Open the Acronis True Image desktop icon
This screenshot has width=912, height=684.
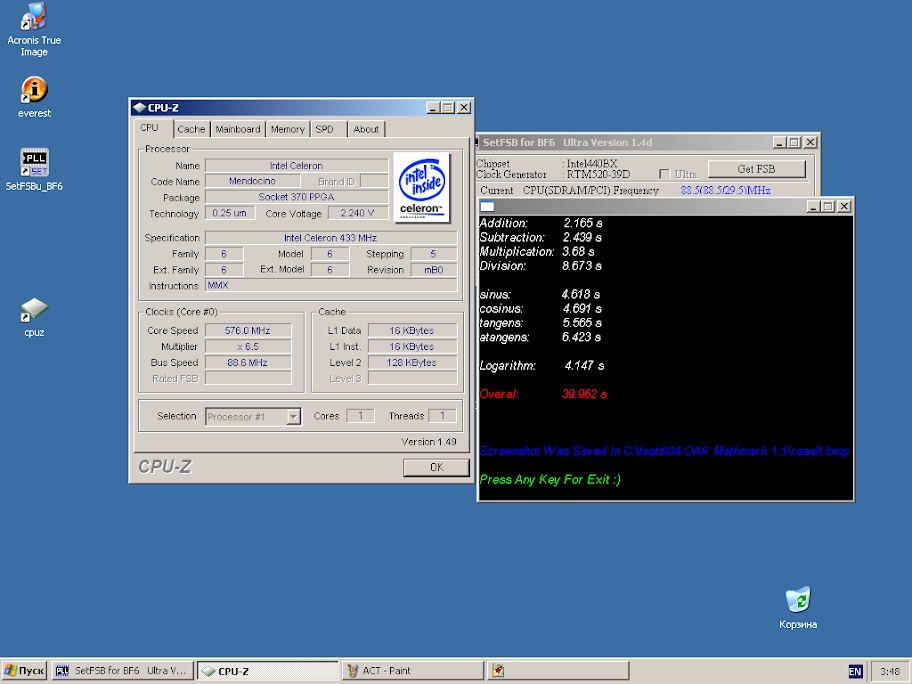[x=34, y=29]
